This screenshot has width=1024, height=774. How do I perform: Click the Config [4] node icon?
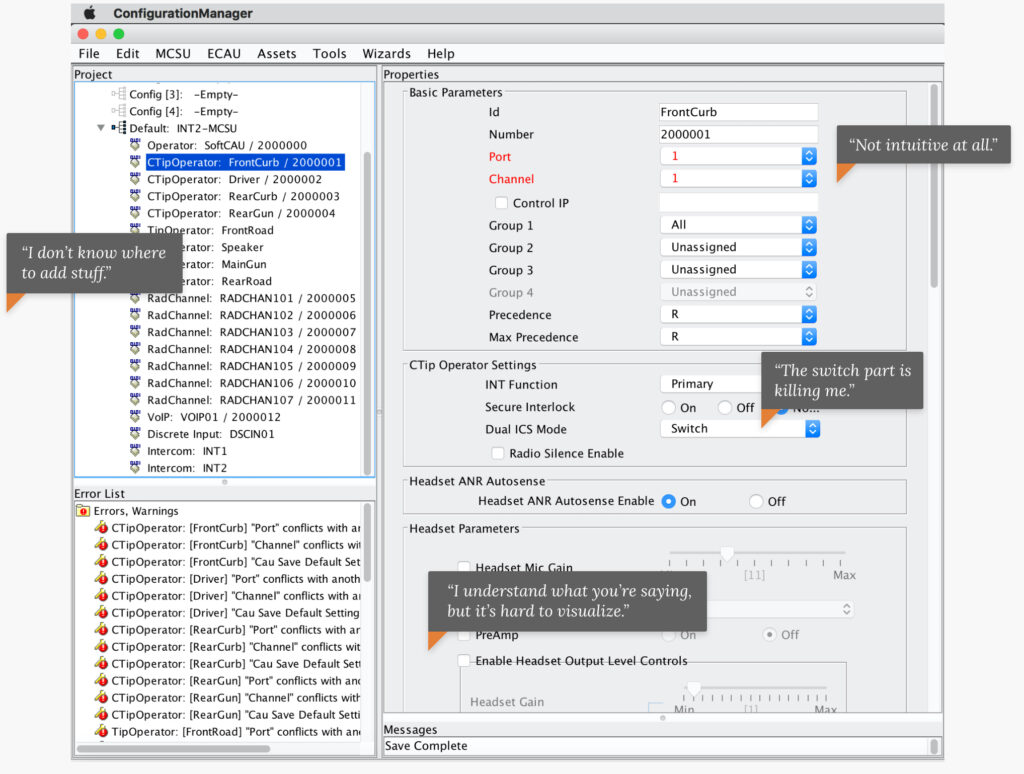coord(120,111)
